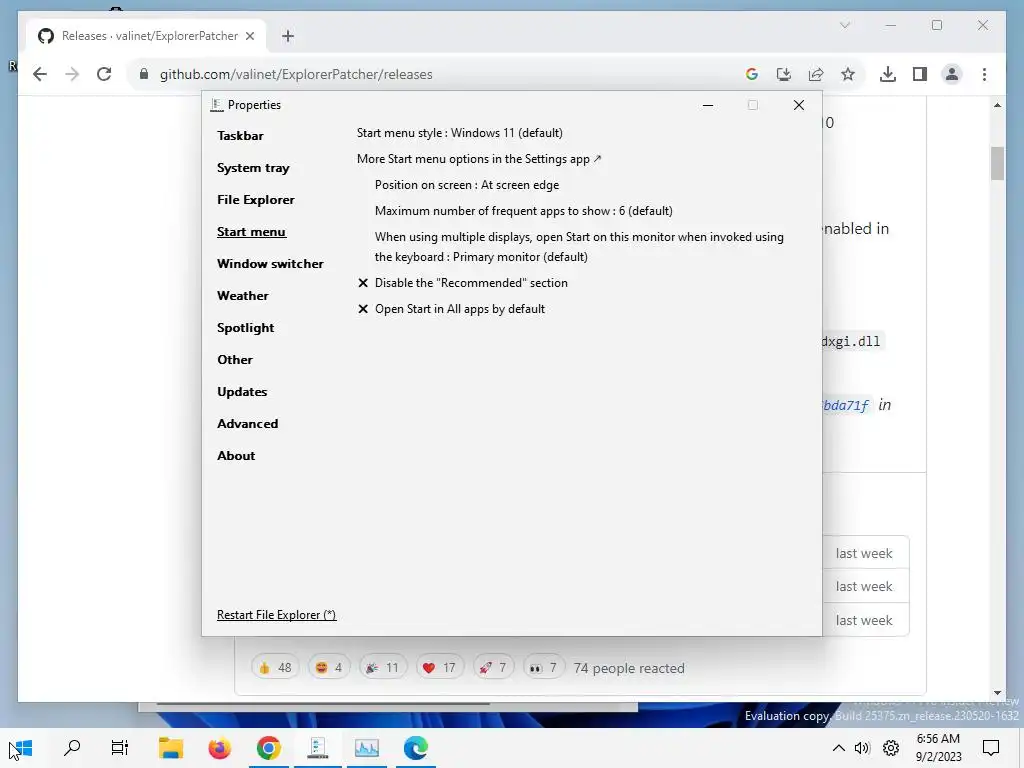This screenshot has width=1024, height=768.
Task: Select the File Explorer section
Action: [256, 200]
